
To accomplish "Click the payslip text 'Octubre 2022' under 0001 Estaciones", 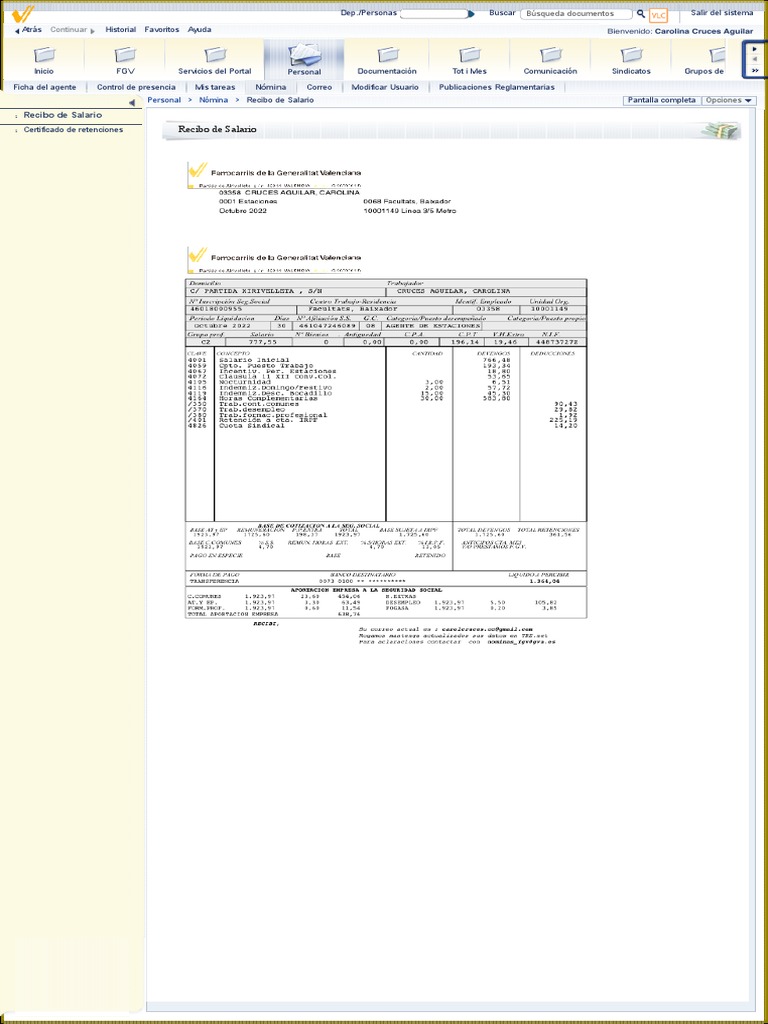I will (243, 211).
